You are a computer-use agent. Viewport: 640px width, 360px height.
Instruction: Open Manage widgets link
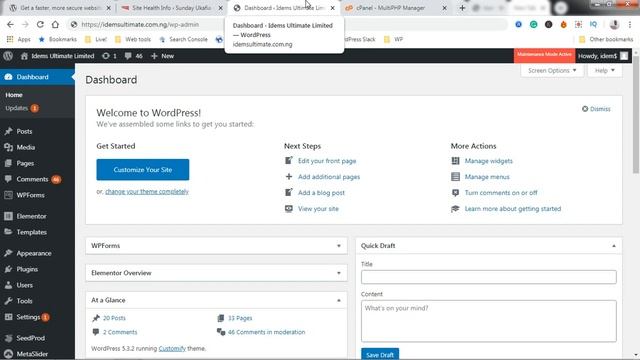click(489, 161)
